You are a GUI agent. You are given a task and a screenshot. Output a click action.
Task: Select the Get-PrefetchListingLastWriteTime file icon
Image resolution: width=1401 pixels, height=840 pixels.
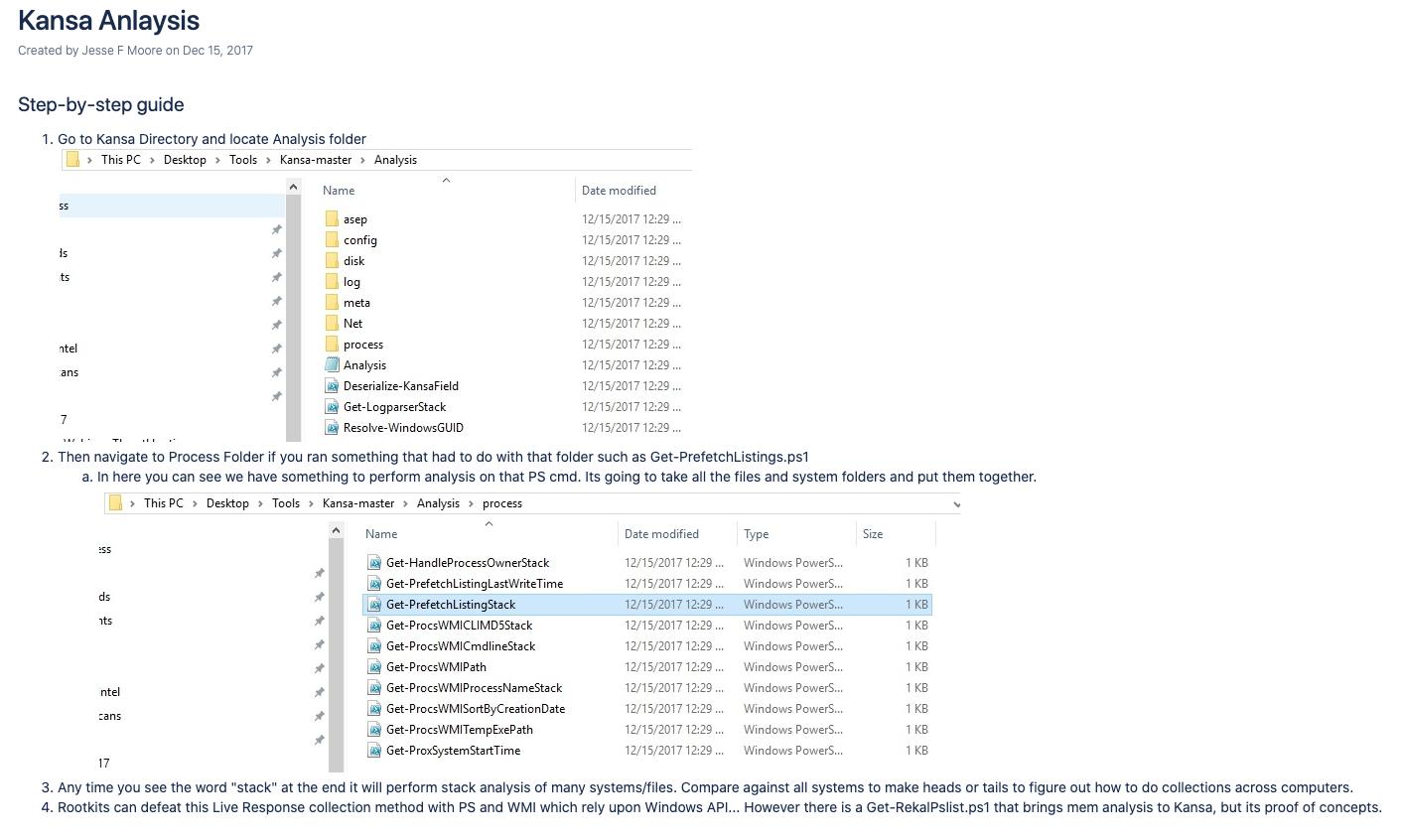[374, 584]
